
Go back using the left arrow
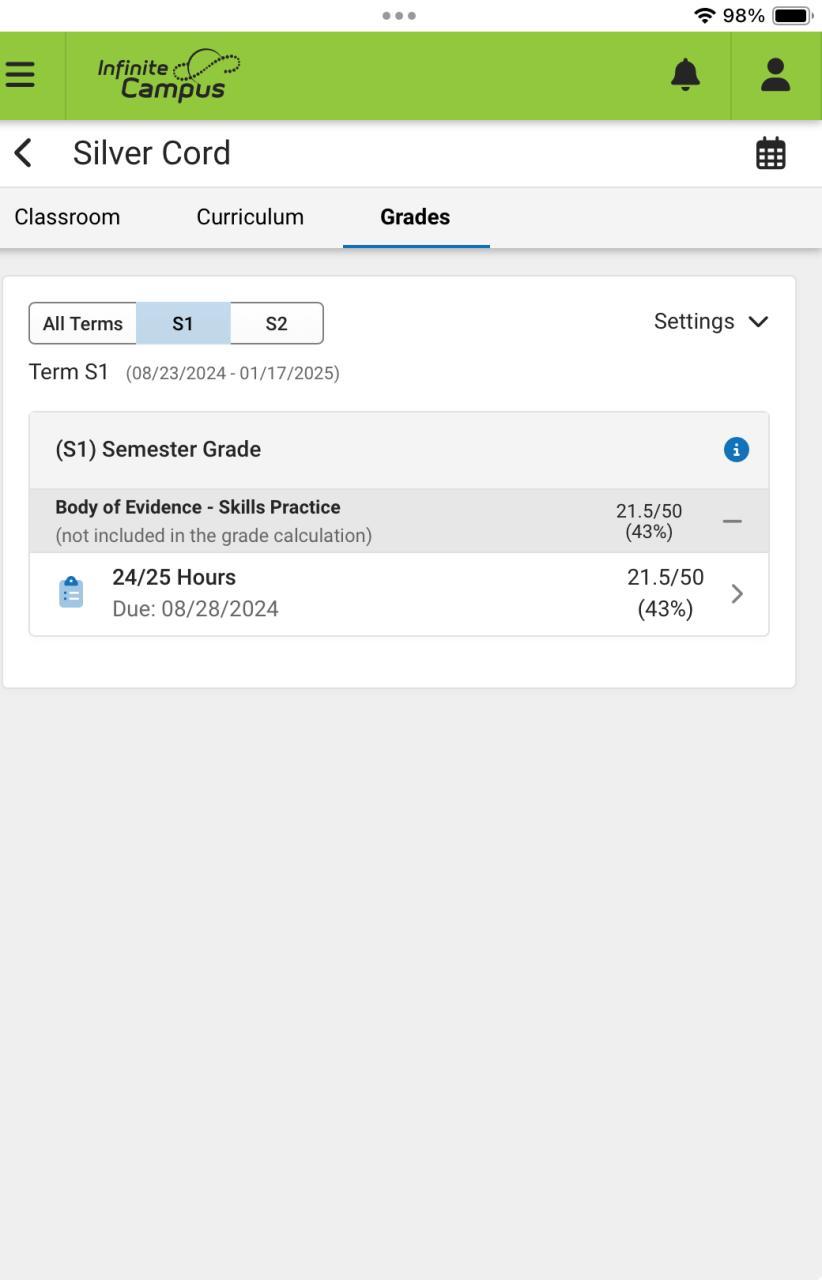(x=23, y=153)
